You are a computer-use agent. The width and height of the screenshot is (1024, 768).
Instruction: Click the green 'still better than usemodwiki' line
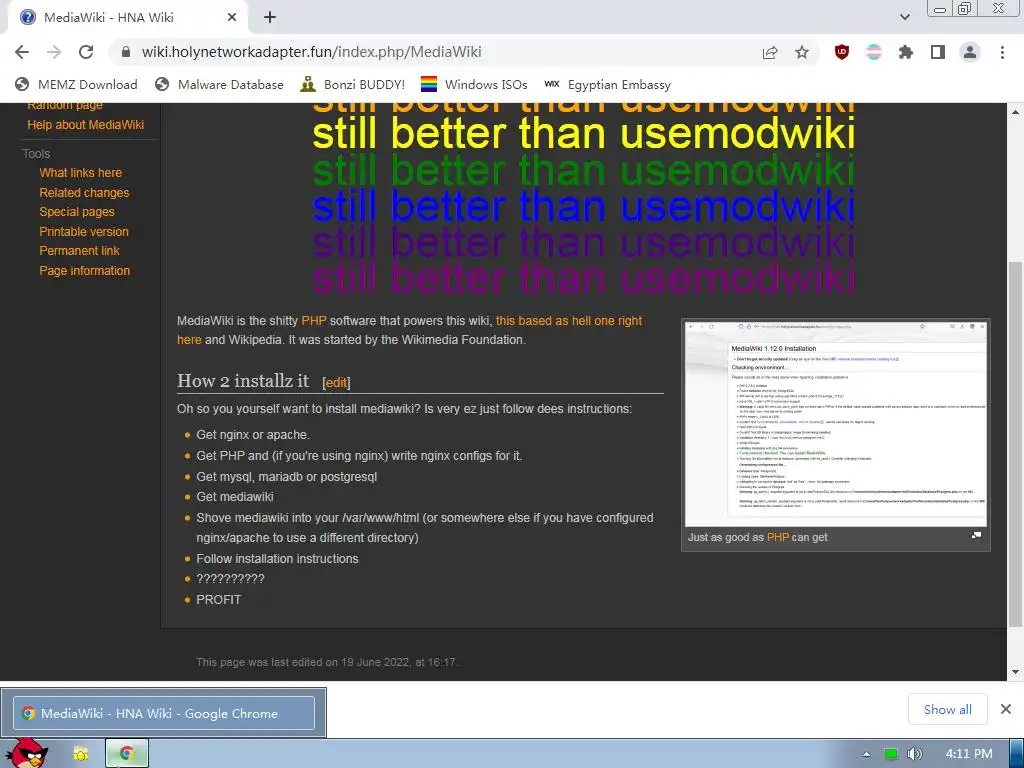[584, 170]
